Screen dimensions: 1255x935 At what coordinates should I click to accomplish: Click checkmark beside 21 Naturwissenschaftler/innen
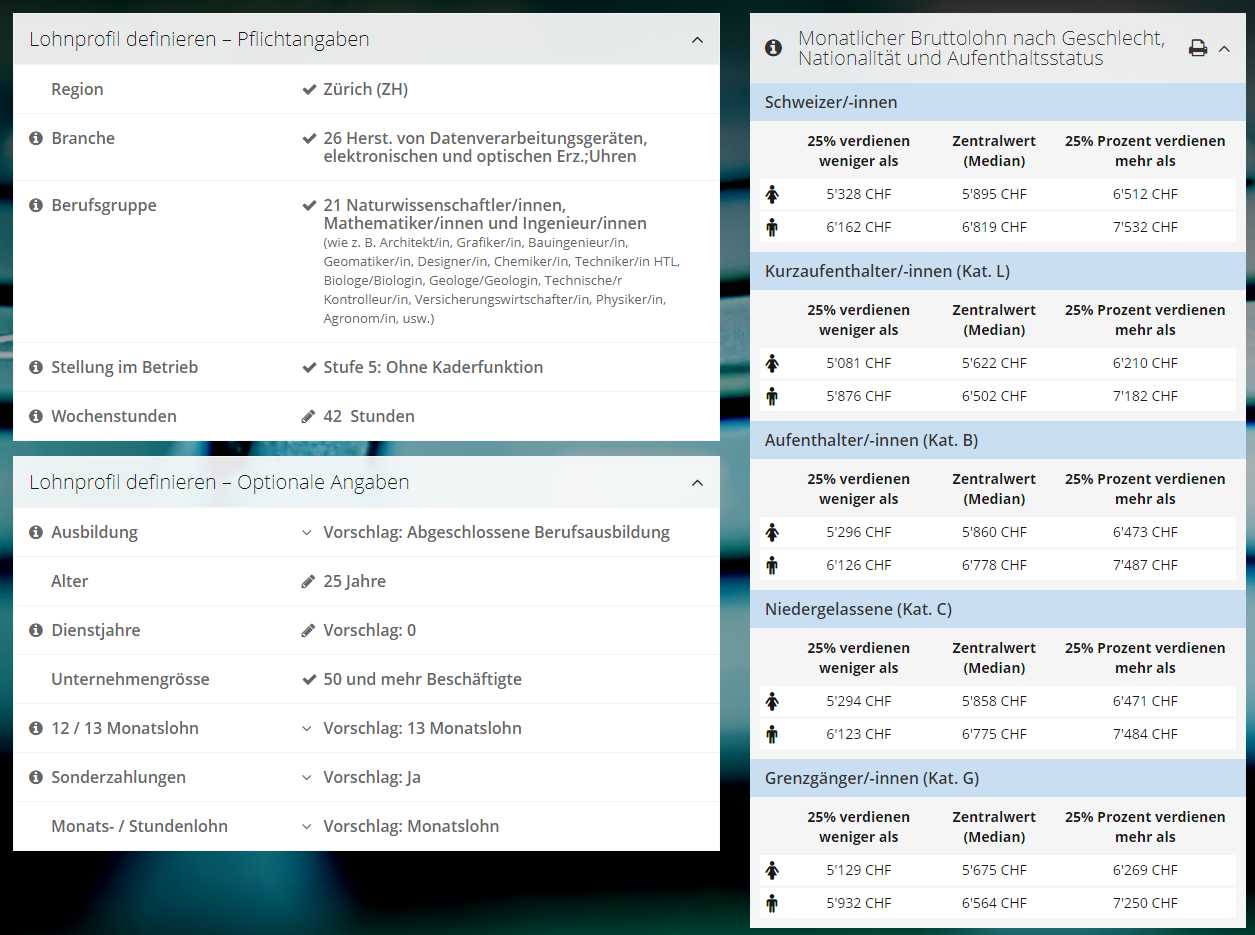pyautogui.click(x=309, y=205)
